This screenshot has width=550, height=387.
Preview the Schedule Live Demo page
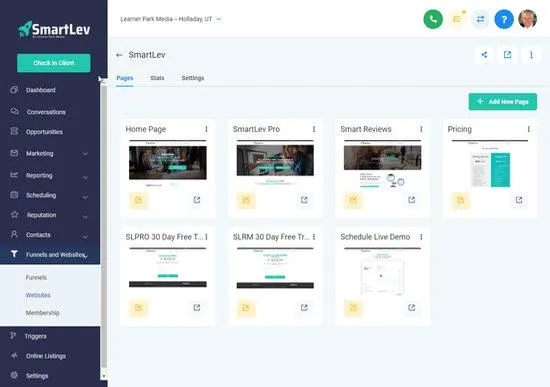(x=411, y=308)
